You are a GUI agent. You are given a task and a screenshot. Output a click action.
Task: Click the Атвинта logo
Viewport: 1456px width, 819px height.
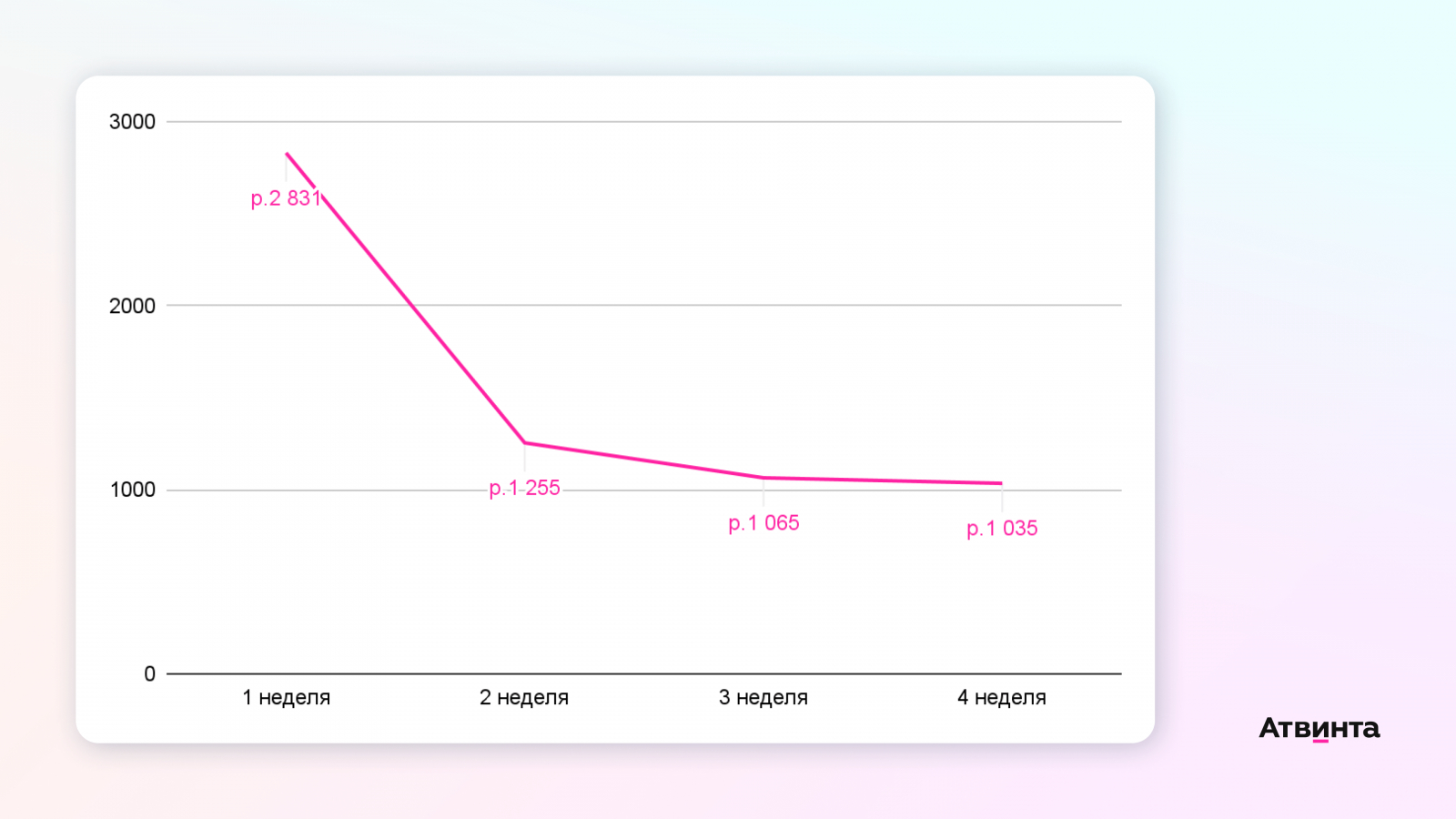click(1319, 728)
